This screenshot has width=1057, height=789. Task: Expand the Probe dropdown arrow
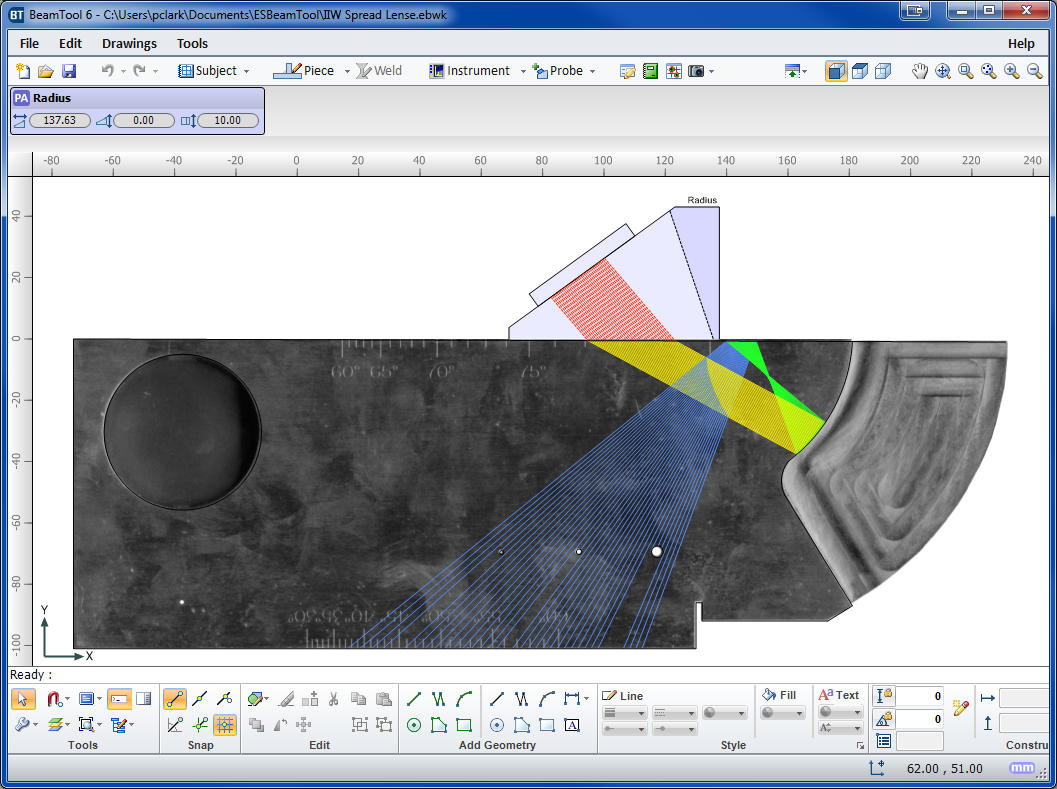pos(592,71)
